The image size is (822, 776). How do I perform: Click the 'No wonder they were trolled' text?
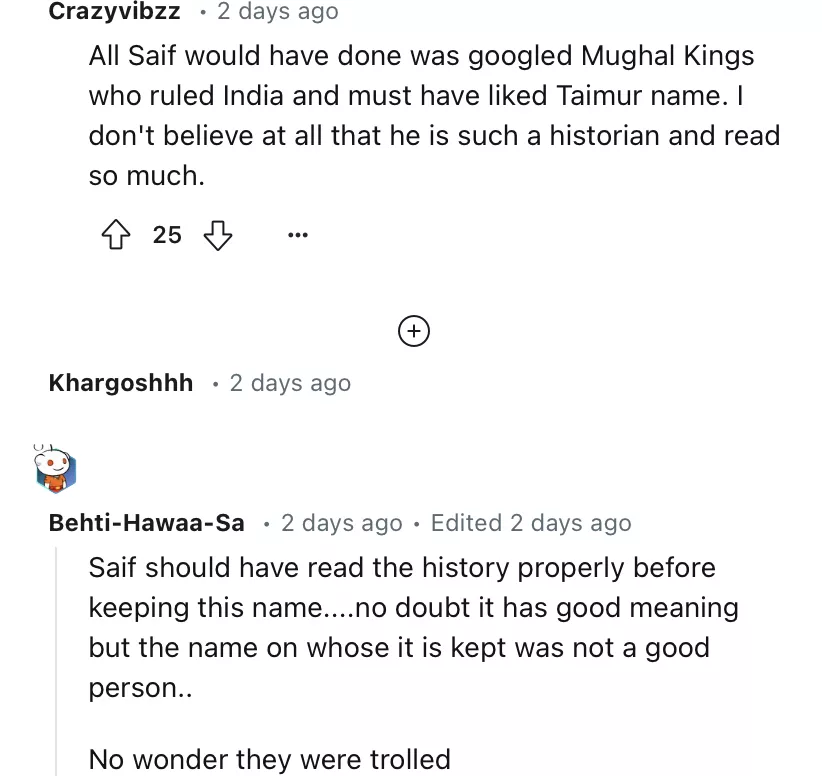click(269, 759)
